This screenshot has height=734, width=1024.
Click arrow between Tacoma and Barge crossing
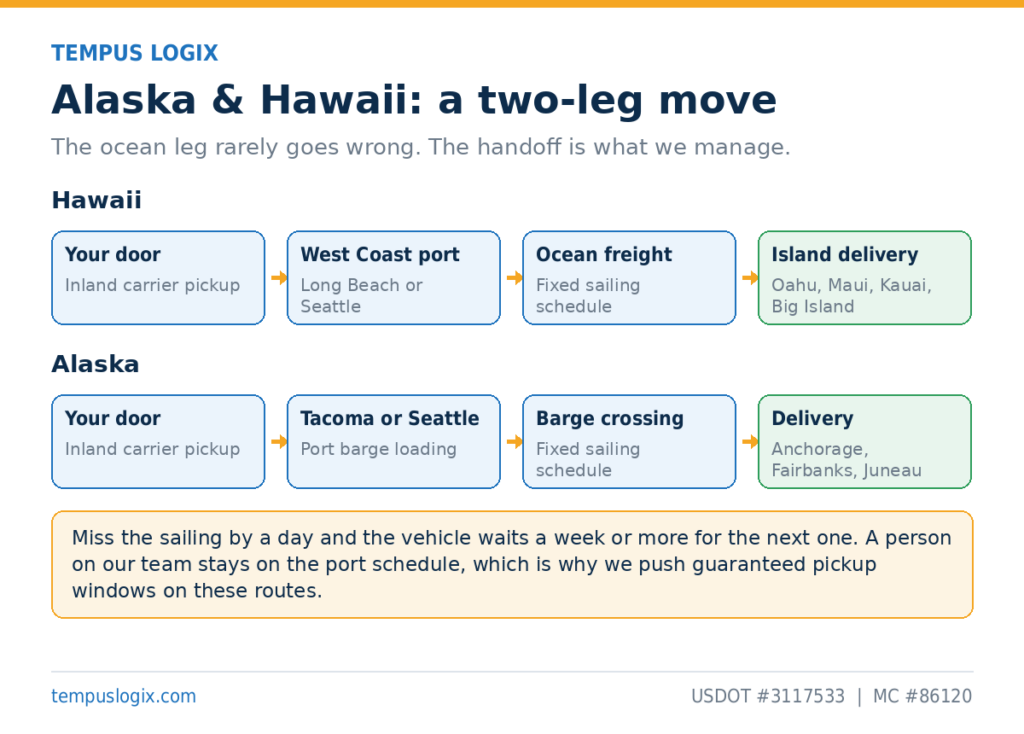[515, 441]
